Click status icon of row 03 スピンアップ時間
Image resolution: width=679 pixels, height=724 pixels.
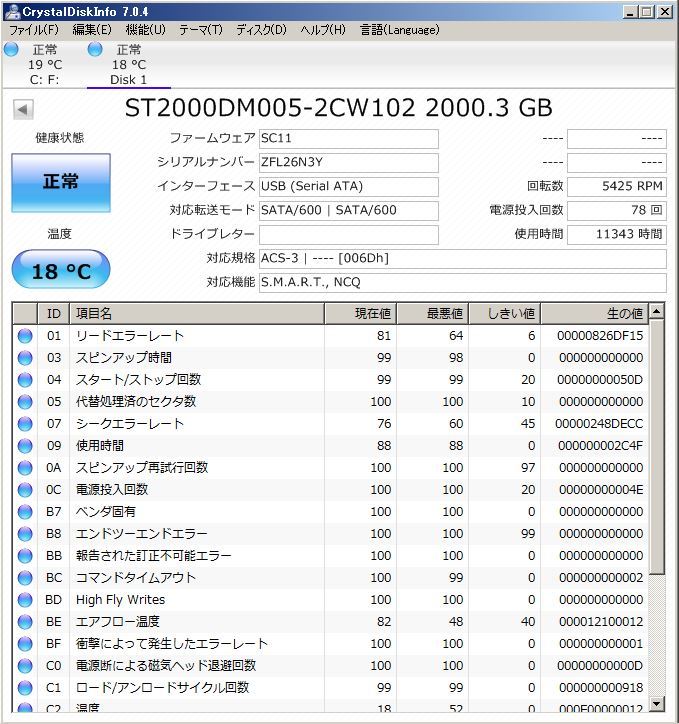pyautogui.click(x=25, y=358)
